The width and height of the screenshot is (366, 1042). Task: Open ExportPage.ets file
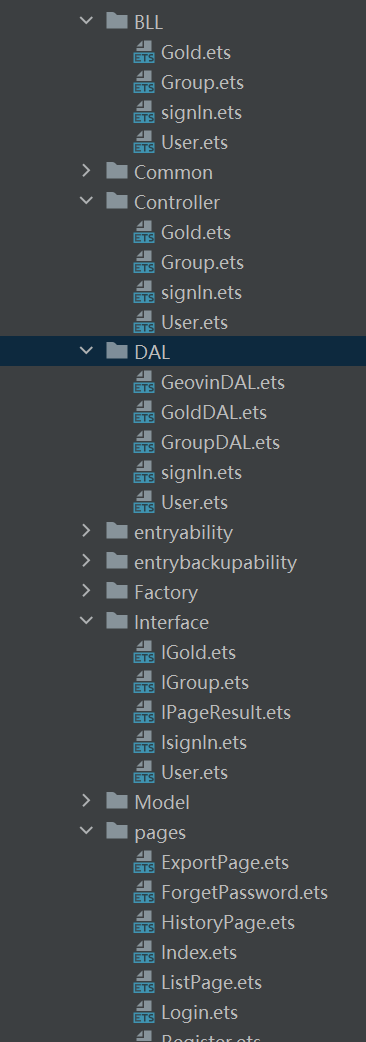pyautogui.click(x=225, y=863)
